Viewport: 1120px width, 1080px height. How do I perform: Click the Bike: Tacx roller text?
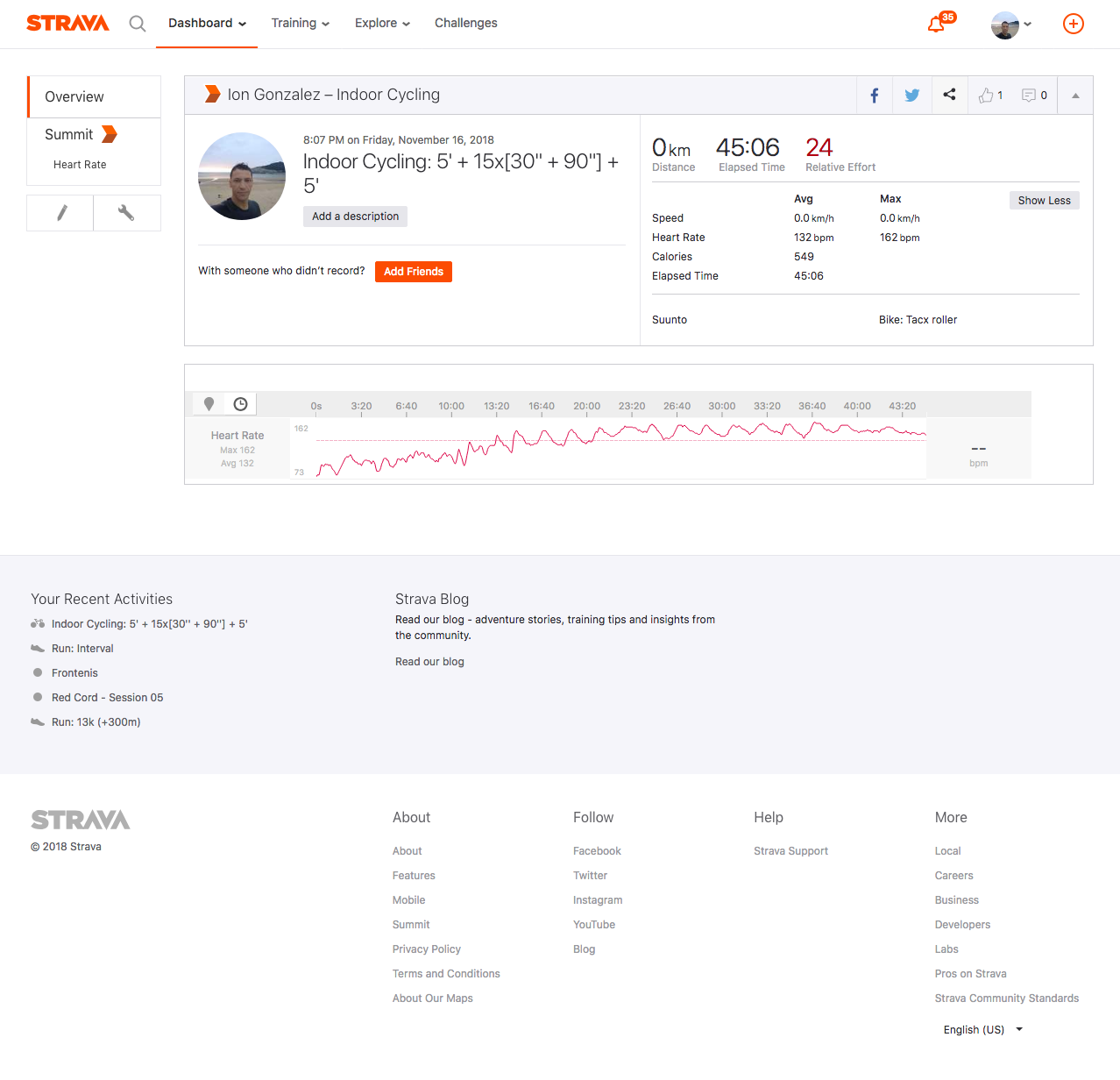click(x=918, y=320)
